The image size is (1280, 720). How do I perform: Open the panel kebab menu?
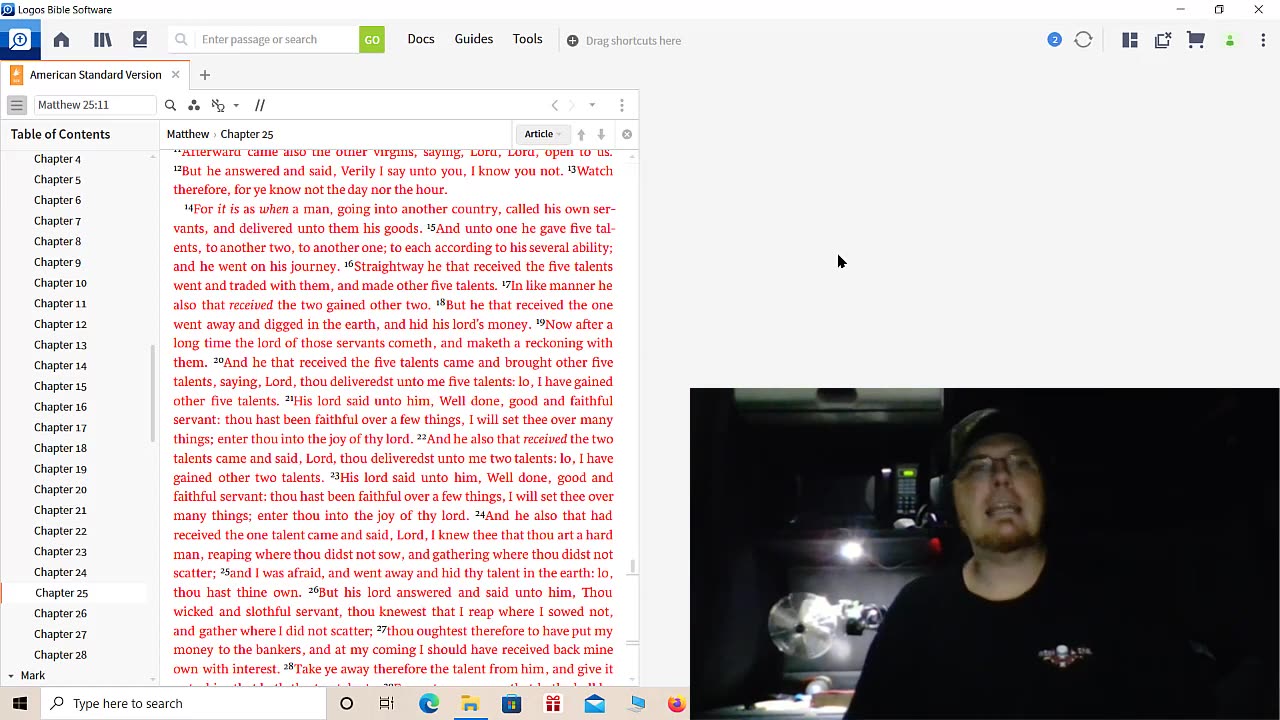click(x=622, y=105)
